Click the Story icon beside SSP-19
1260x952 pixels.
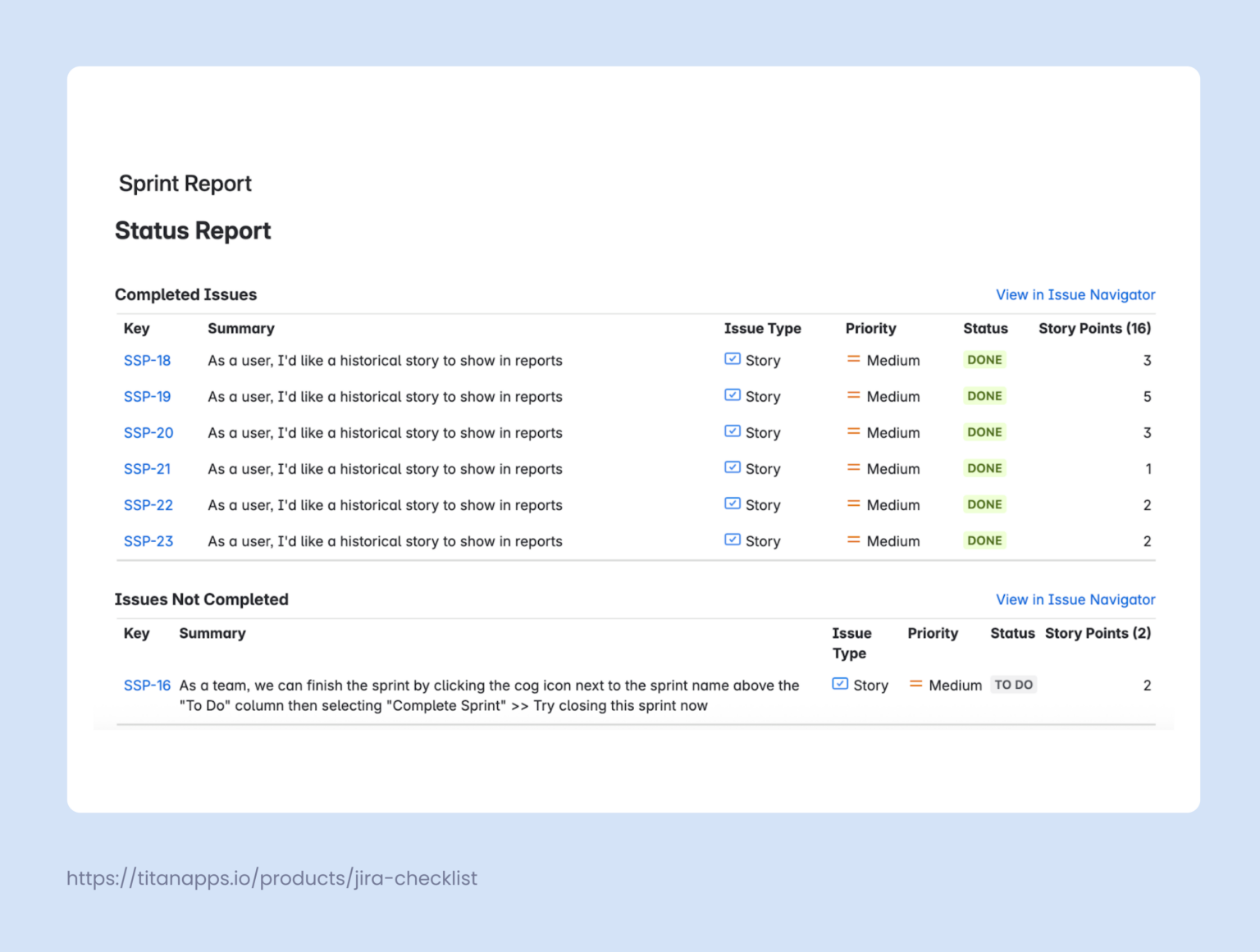(x=732, y=395)
